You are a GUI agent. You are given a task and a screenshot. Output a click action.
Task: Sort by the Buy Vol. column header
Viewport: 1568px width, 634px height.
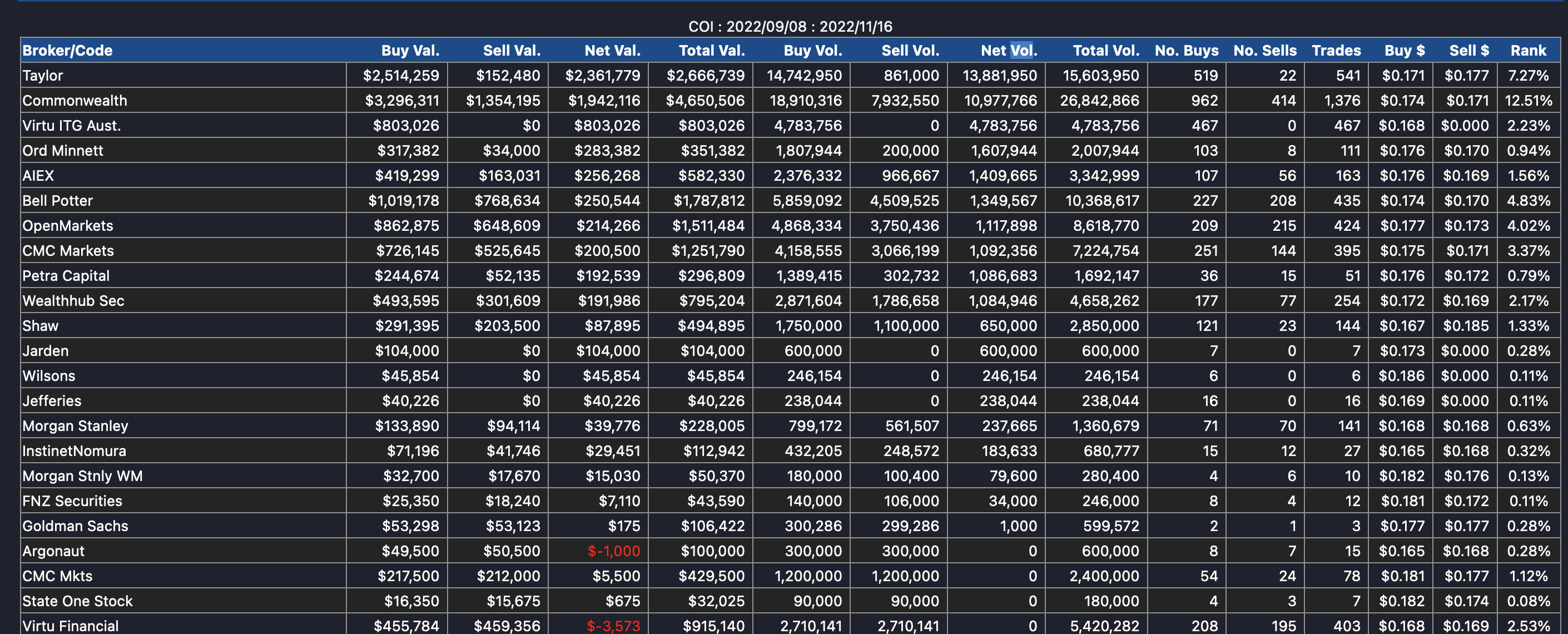(x=812, y=51)
